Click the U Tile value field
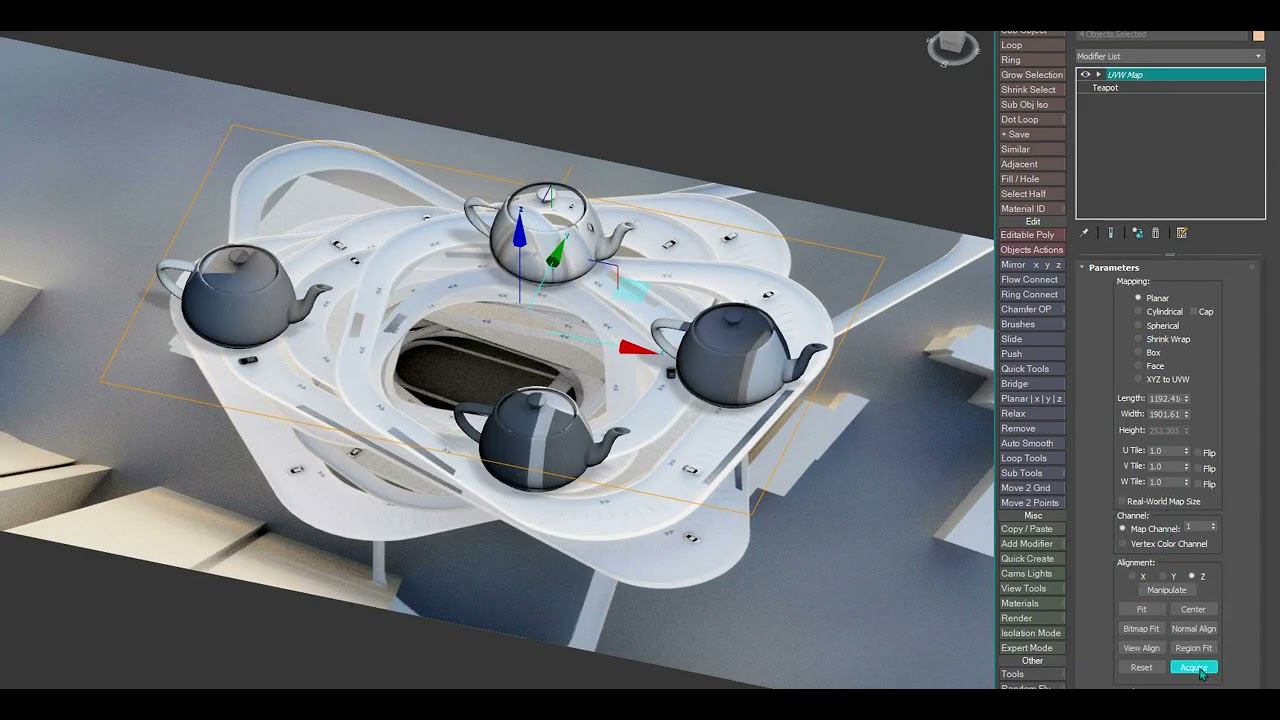 click(1165, 451)
